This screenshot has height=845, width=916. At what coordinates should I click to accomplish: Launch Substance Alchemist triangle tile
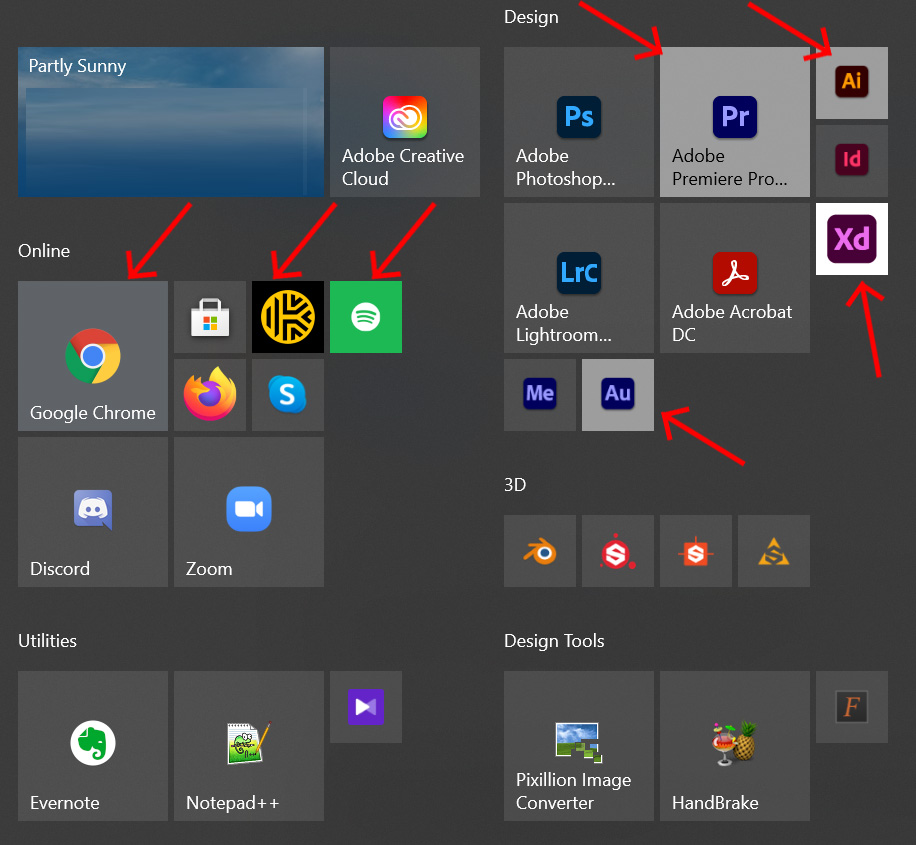[774, 551]
